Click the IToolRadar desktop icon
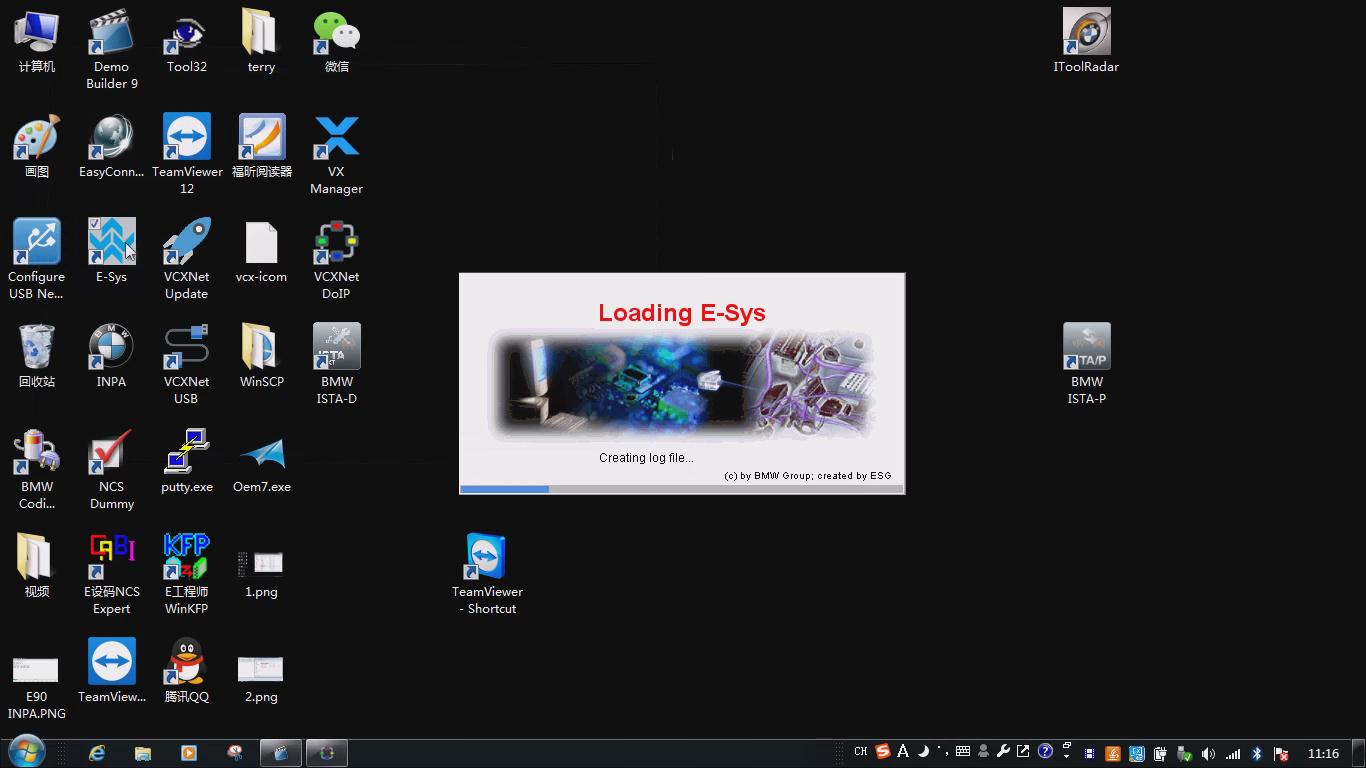Viewport: 1366px width, 768px height. click(1086, 33)
